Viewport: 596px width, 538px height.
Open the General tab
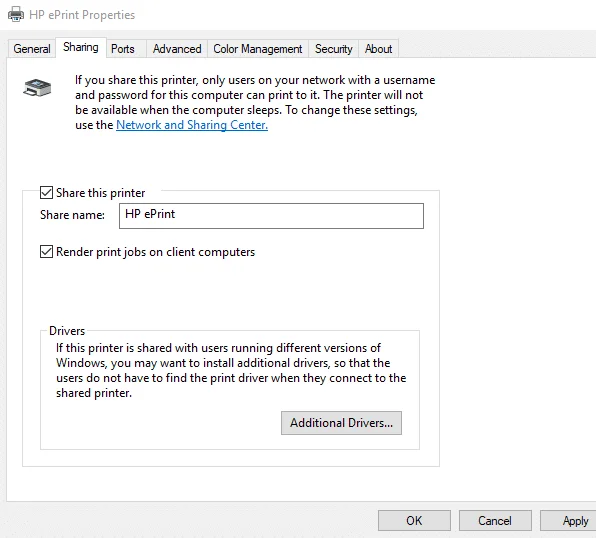click(32, 49)
